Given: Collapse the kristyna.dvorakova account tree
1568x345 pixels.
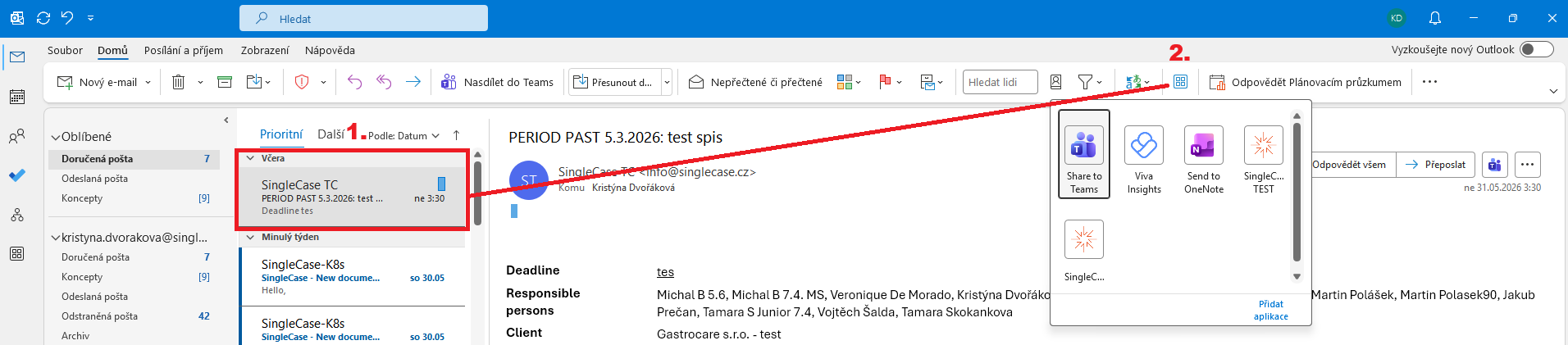Looking at the screenshot, I should click(56, 238).
